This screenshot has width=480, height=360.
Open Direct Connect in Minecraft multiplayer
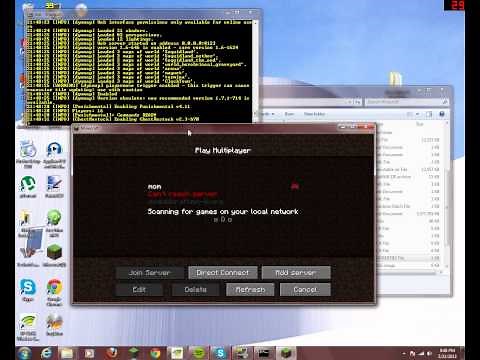click(x=223, y=273)
